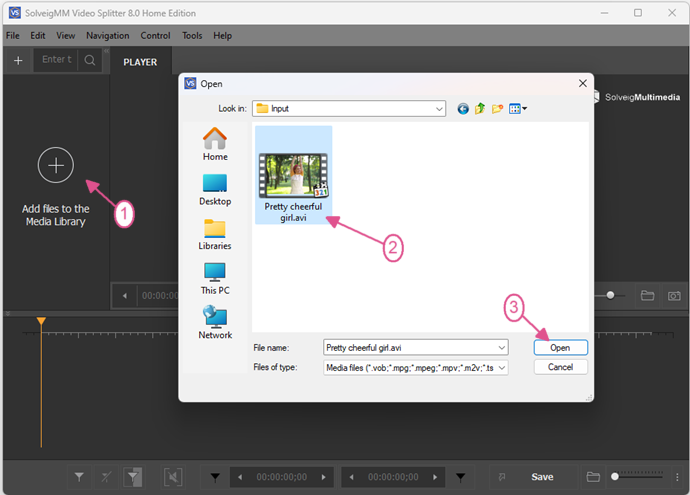The height and width of the screenshot is (495, 690).
Task: Open the View menu
Action: pos(66,36)
